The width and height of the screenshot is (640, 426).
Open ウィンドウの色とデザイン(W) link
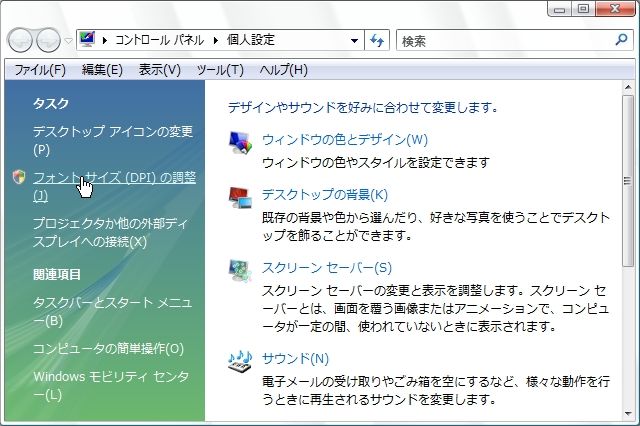[x=344, y=140]
